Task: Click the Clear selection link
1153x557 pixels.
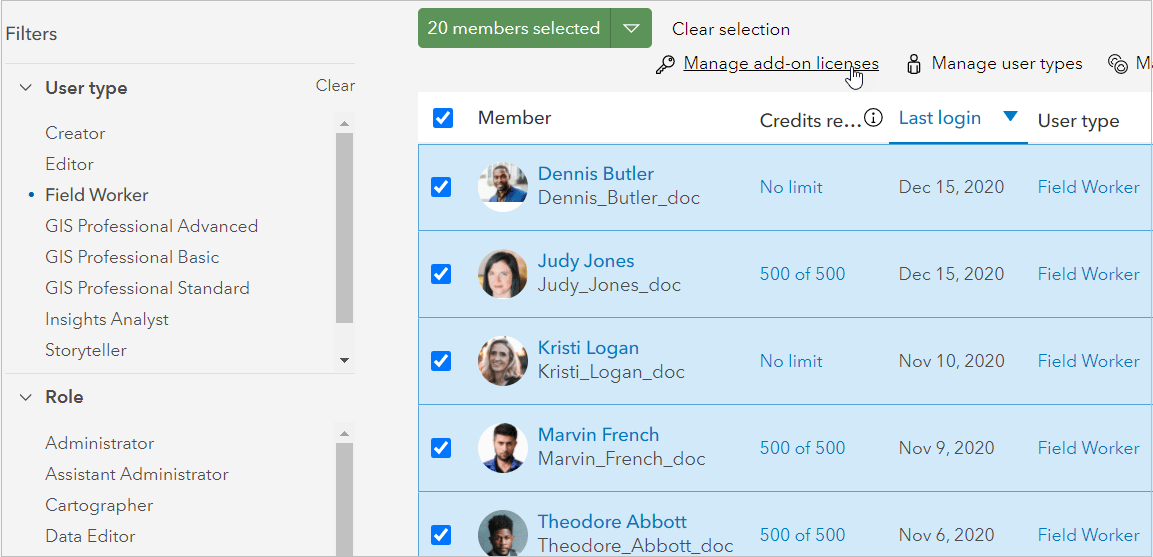Action: point(731,29)
